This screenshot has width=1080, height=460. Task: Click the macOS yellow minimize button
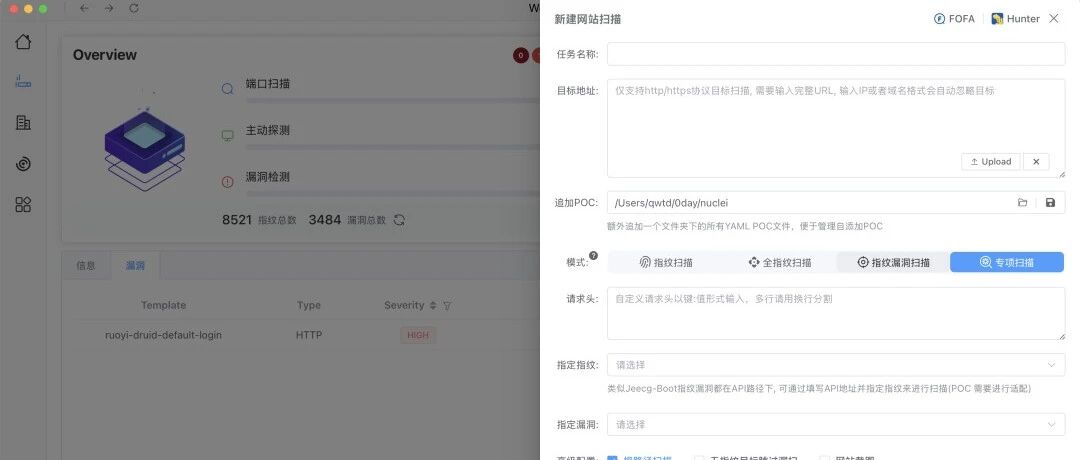click(28, 8)
